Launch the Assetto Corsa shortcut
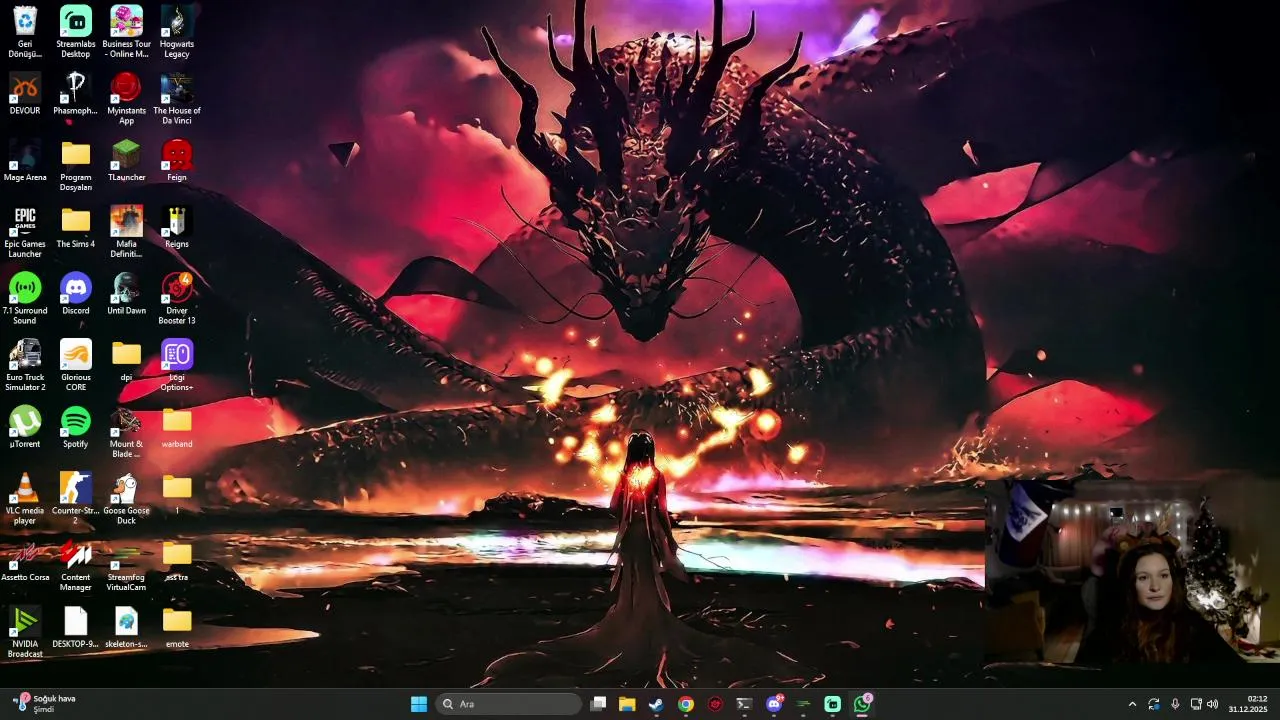 click(x=25, y=561)
